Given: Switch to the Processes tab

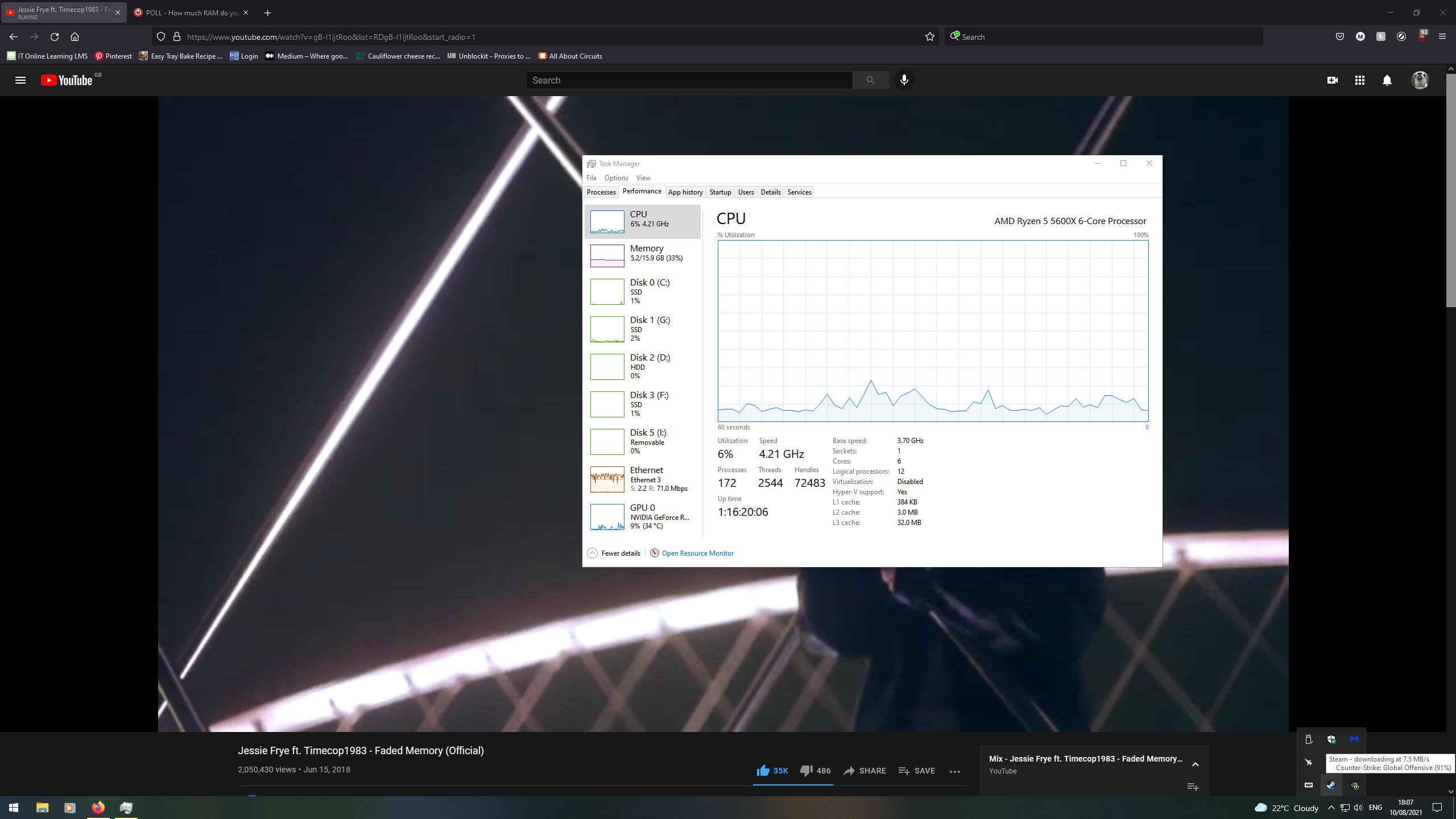Looking at the screenshot, I should point(601,192).
